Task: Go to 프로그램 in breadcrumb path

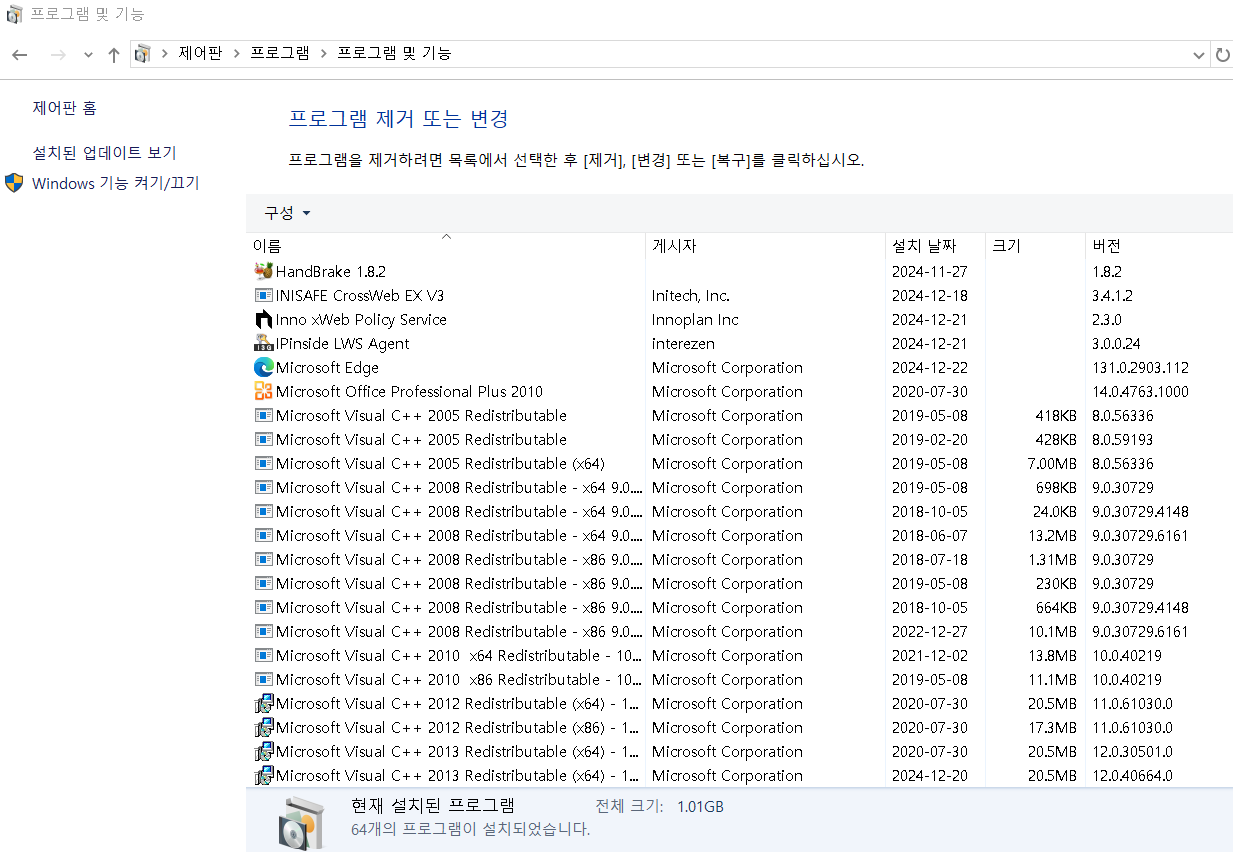Action: point(280,54)
